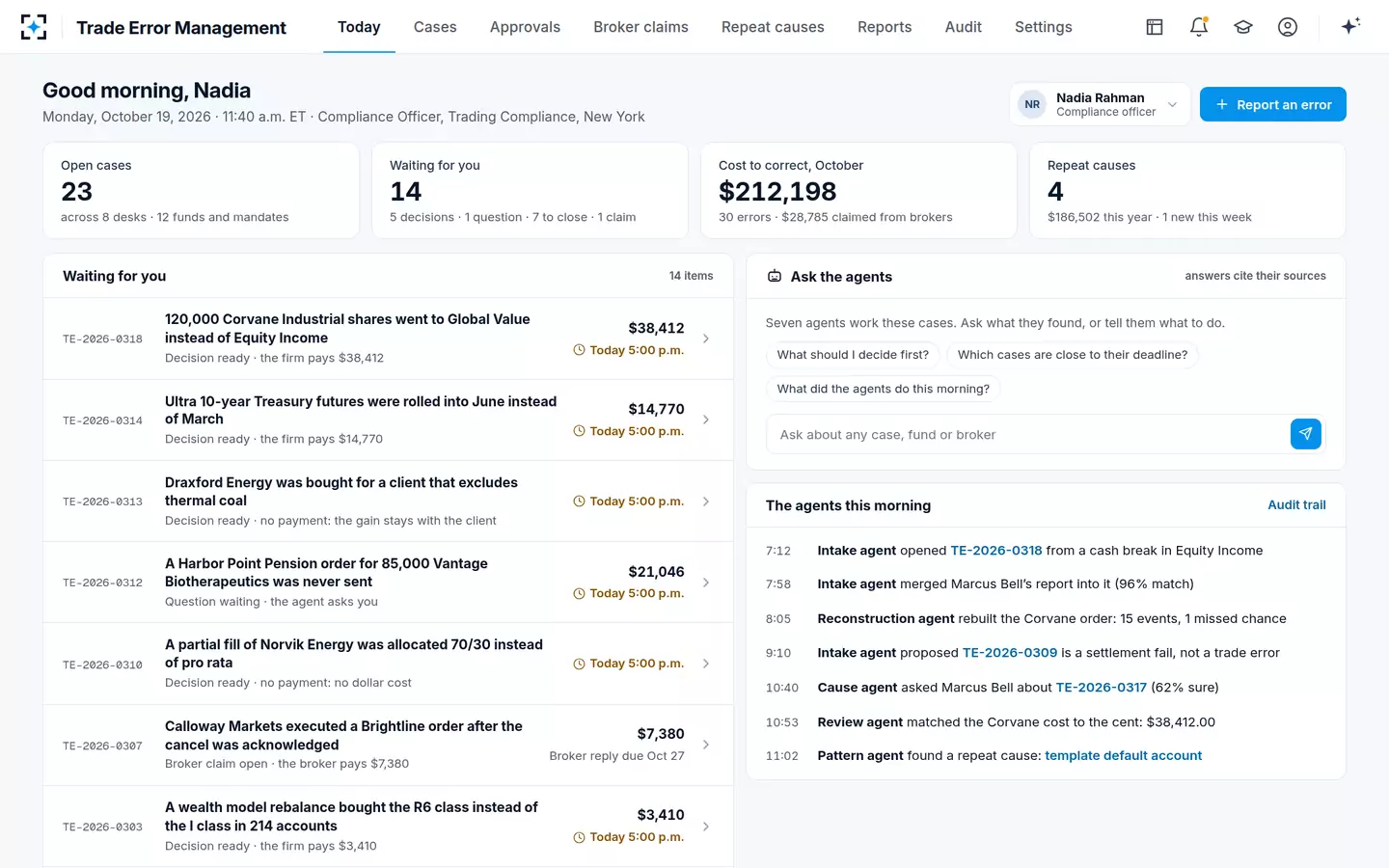The width and height of the screenshot is (1389, 868).
Task: Switch to the Cases tab
Action: 435,27
